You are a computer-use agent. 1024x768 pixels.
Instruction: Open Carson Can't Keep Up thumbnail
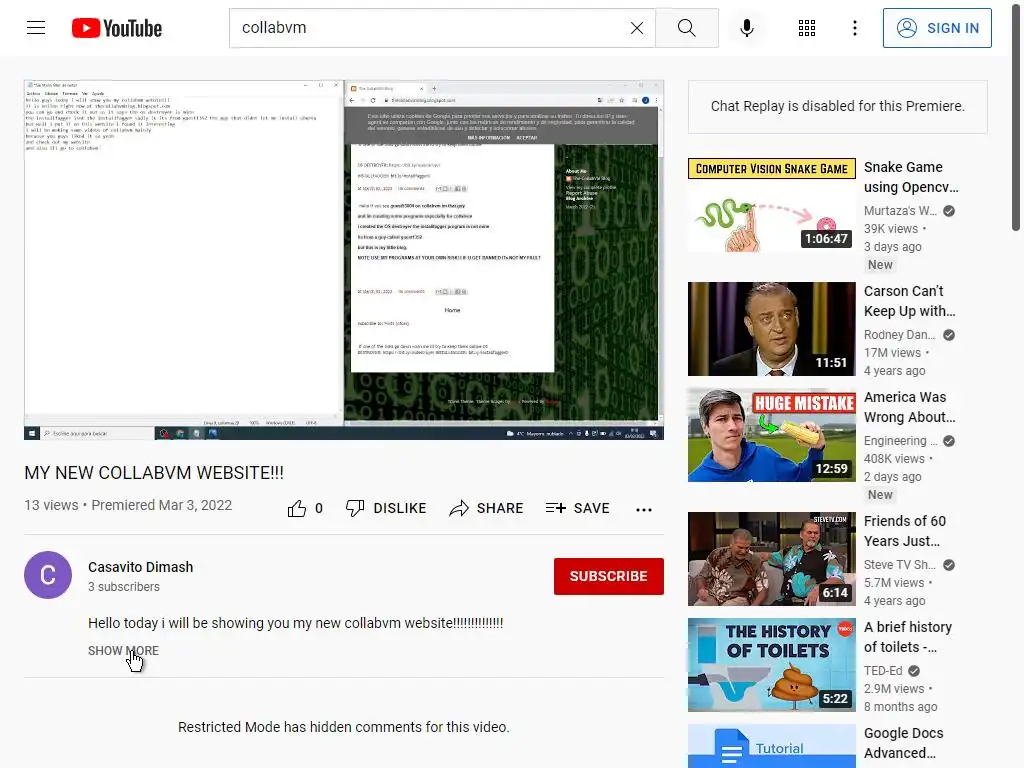(771, 329)
